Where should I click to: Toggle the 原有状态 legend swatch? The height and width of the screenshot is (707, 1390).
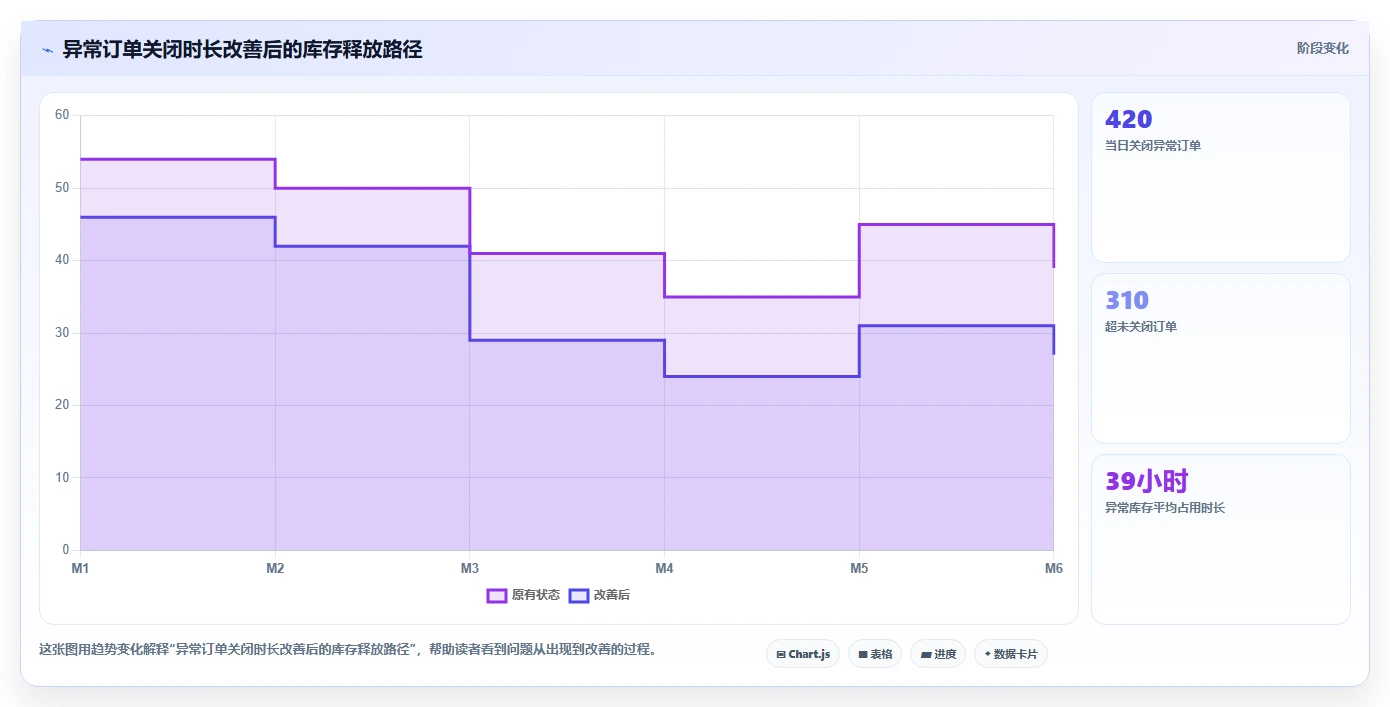coord(497,595)
